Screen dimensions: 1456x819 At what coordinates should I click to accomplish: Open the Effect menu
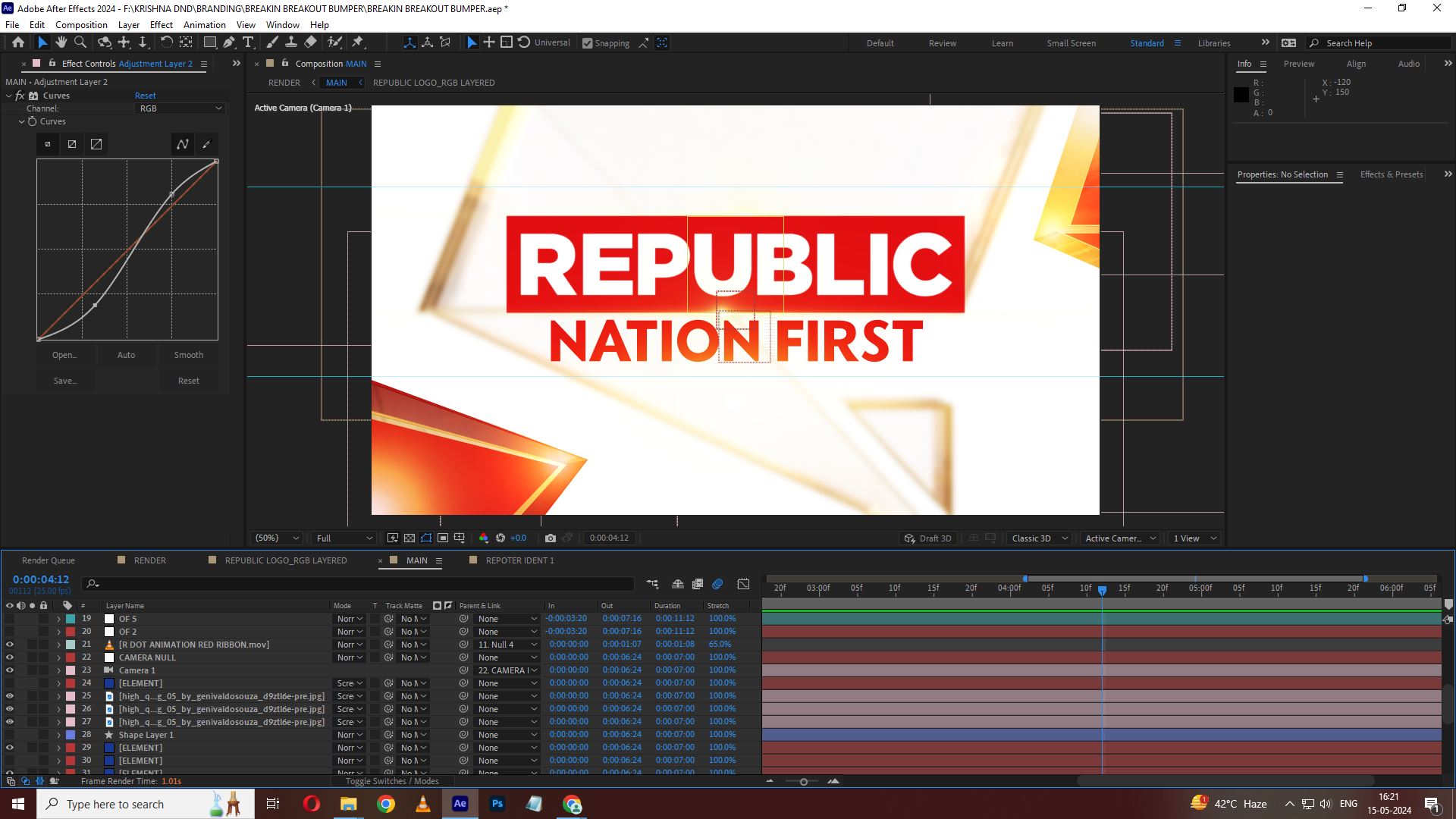[162, 24]
